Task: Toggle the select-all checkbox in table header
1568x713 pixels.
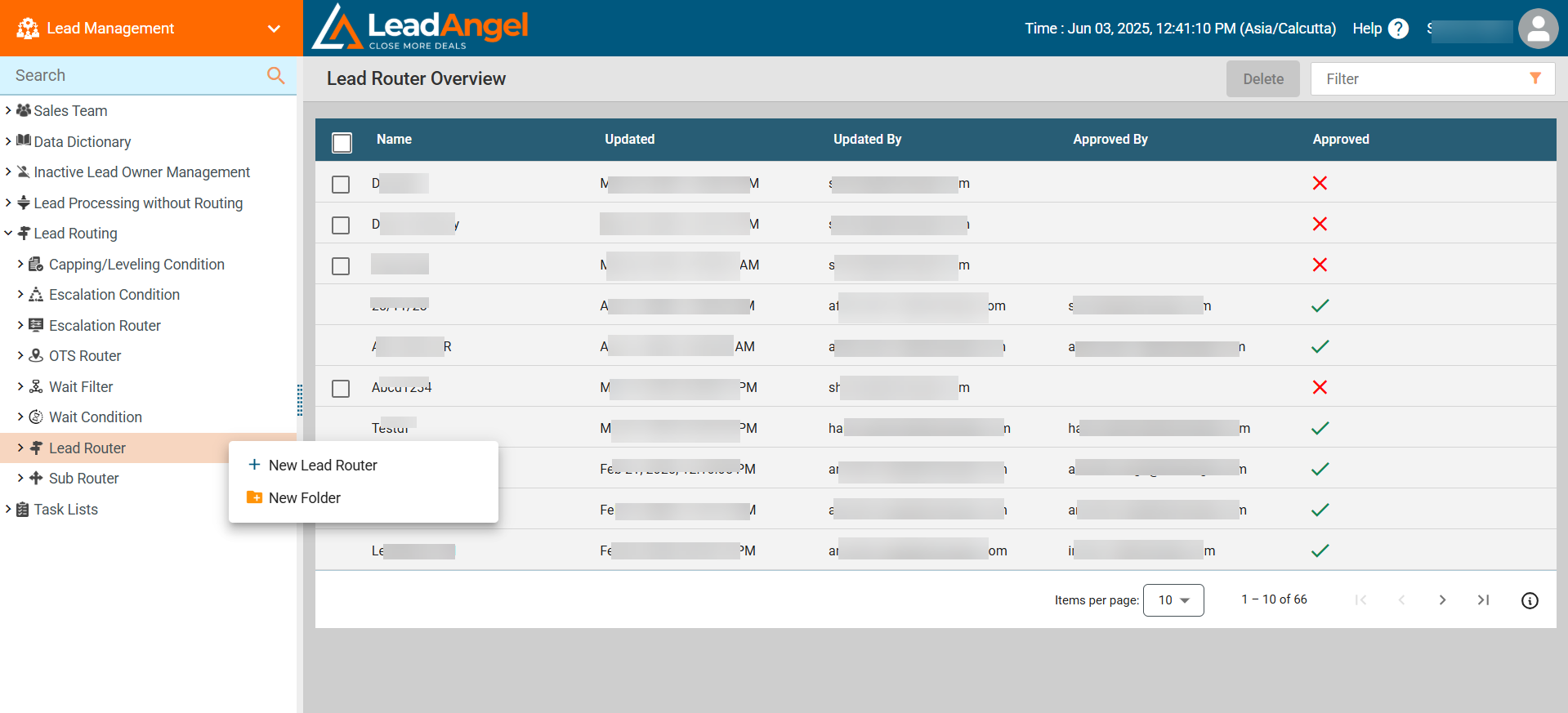Action: click(342, 143)
